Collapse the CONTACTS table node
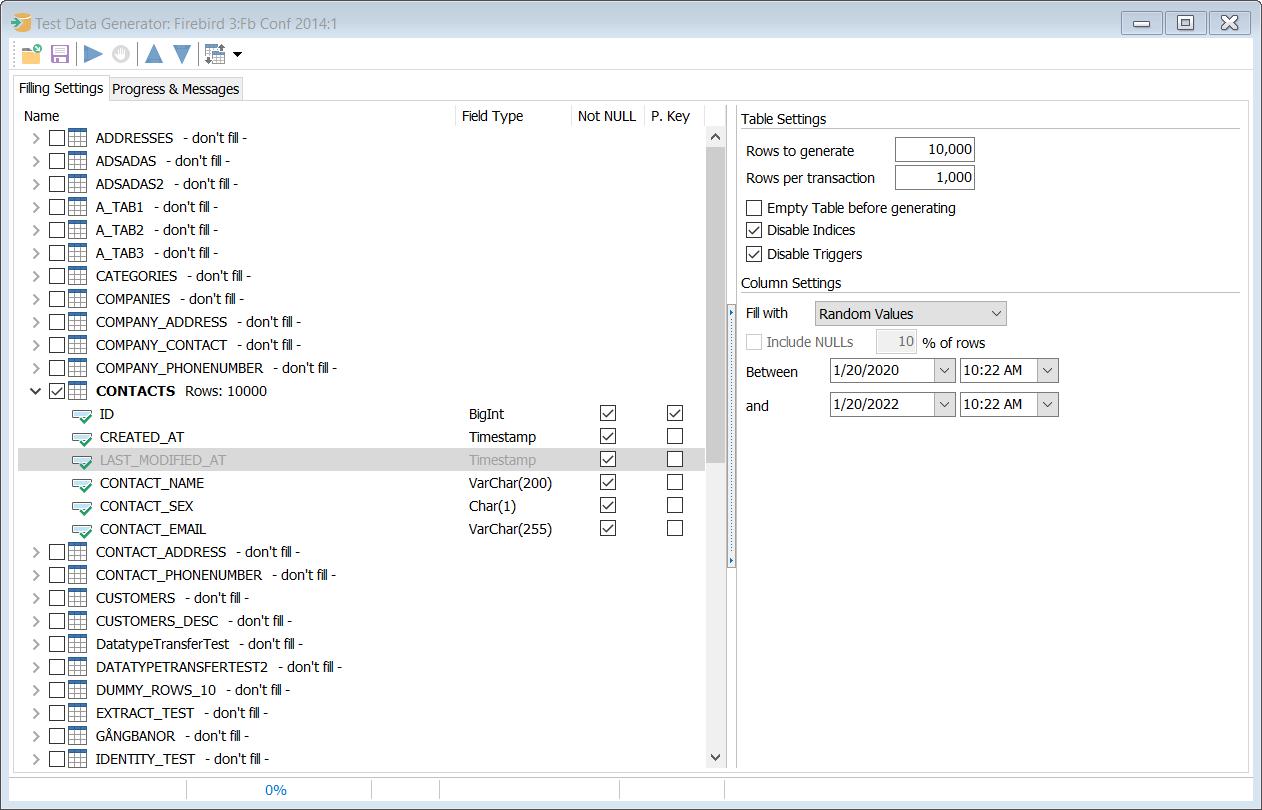The image size is (1262, 810). point(36,391)
